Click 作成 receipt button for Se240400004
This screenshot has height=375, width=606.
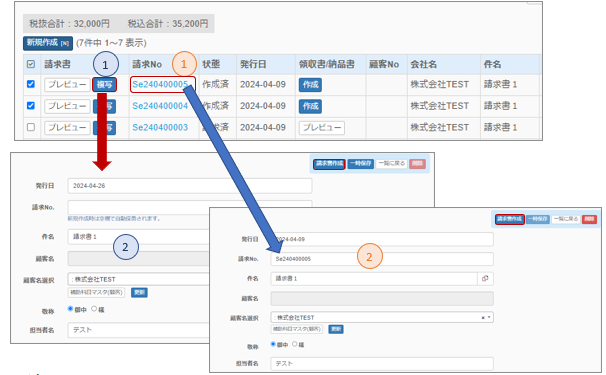310,106
